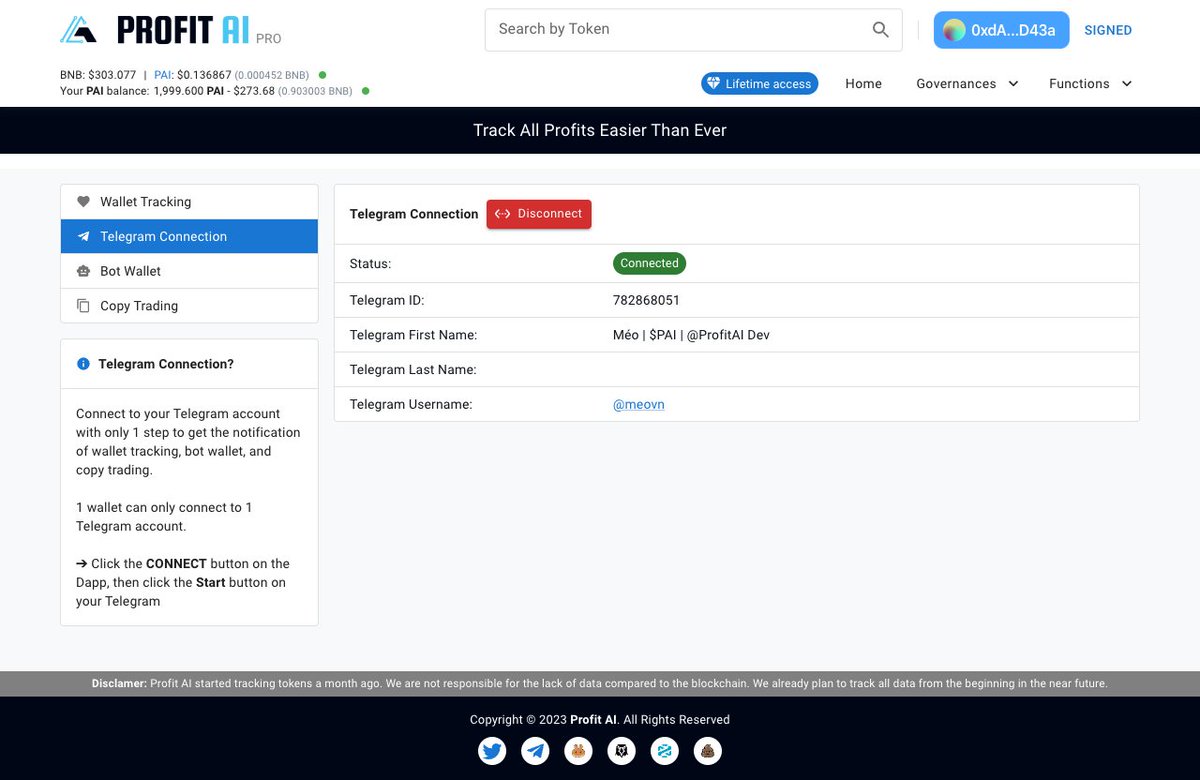Image resolution: width=1200 pixels, height=780 pixels.
Task: Click the 0xdA...D43a wallet button
Action: point(1001,30)
